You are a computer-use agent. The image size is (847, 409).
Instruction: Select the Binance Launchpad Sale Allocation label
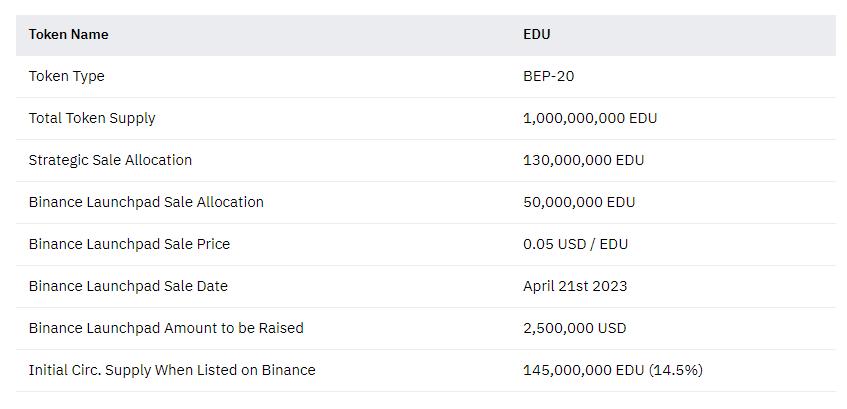coord(146,202)
